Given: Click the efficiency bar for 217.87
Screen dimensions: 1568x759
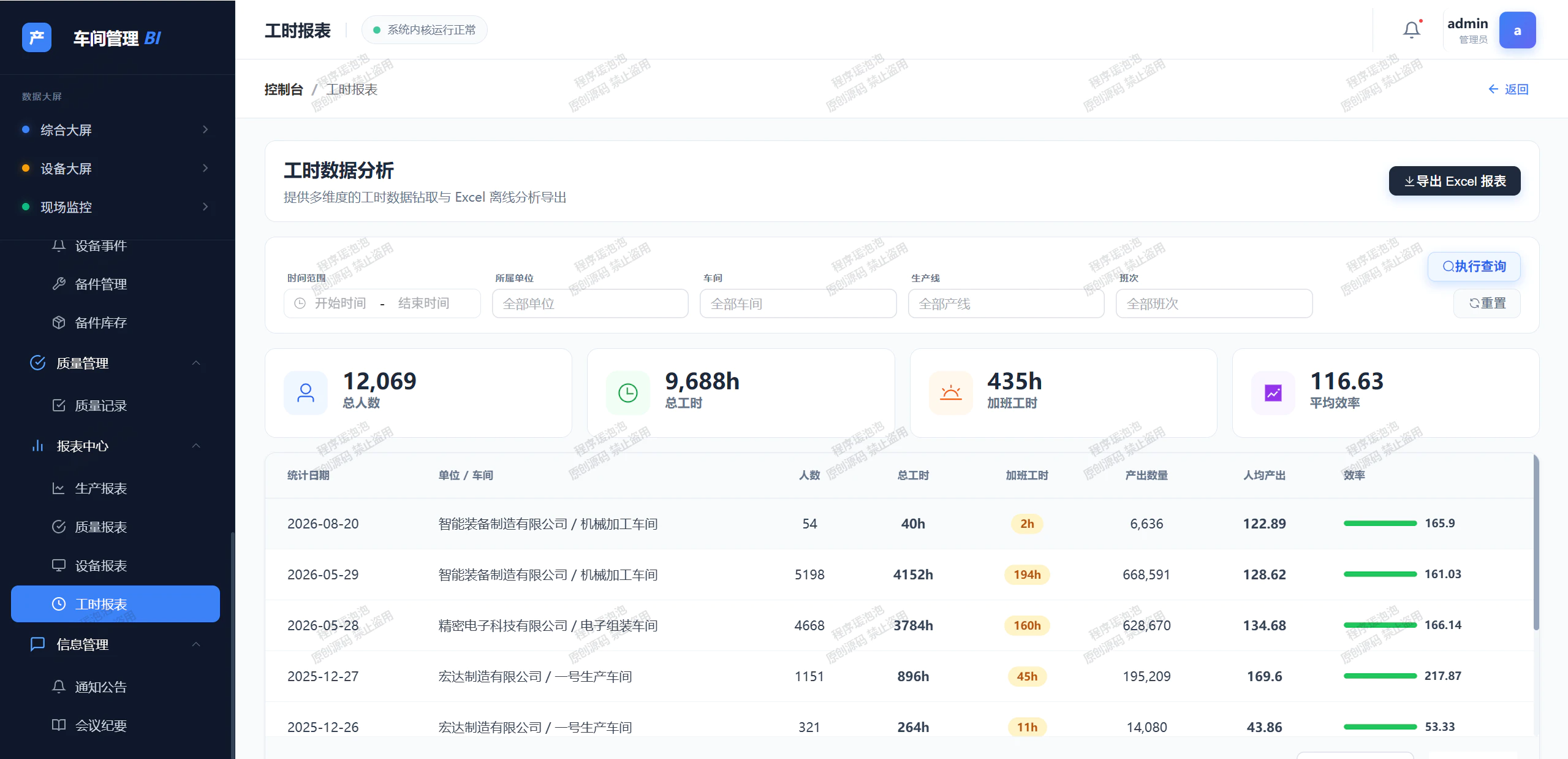Looking at the screenshot, I should coord(1380,676).
